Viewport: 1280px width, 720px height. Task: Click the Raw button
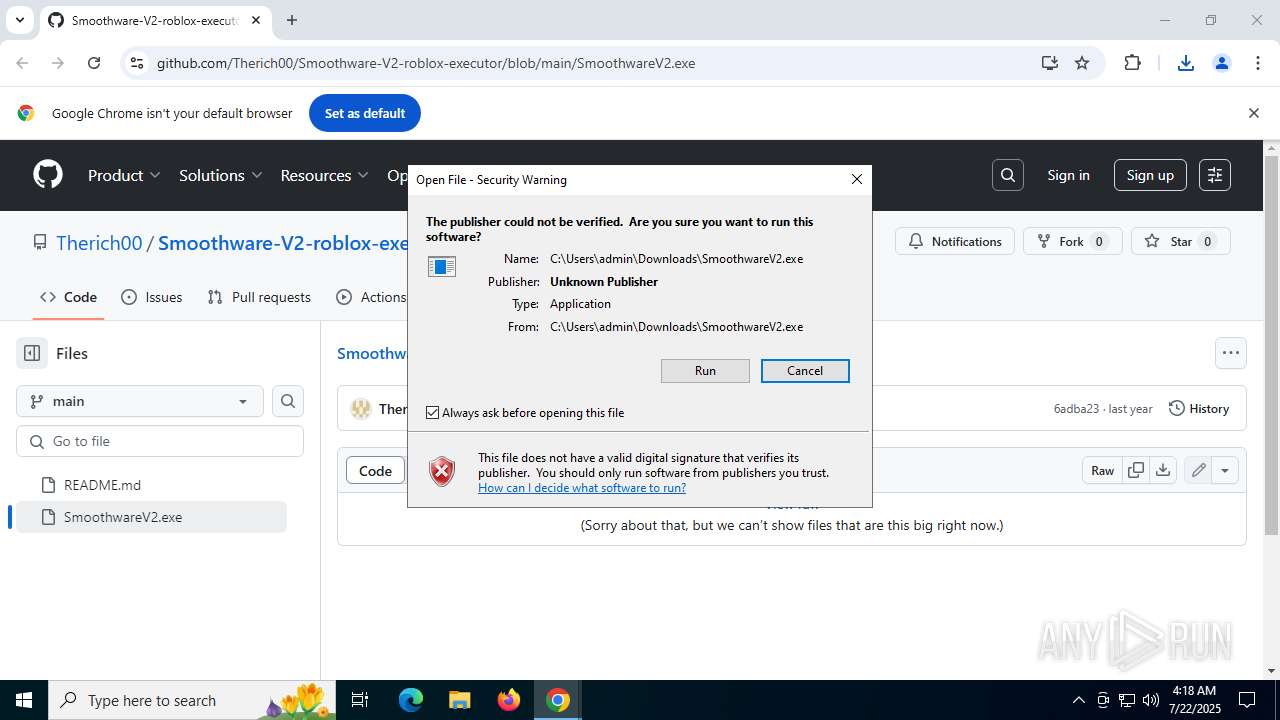pyautogui.click(x=1102, y=470)
